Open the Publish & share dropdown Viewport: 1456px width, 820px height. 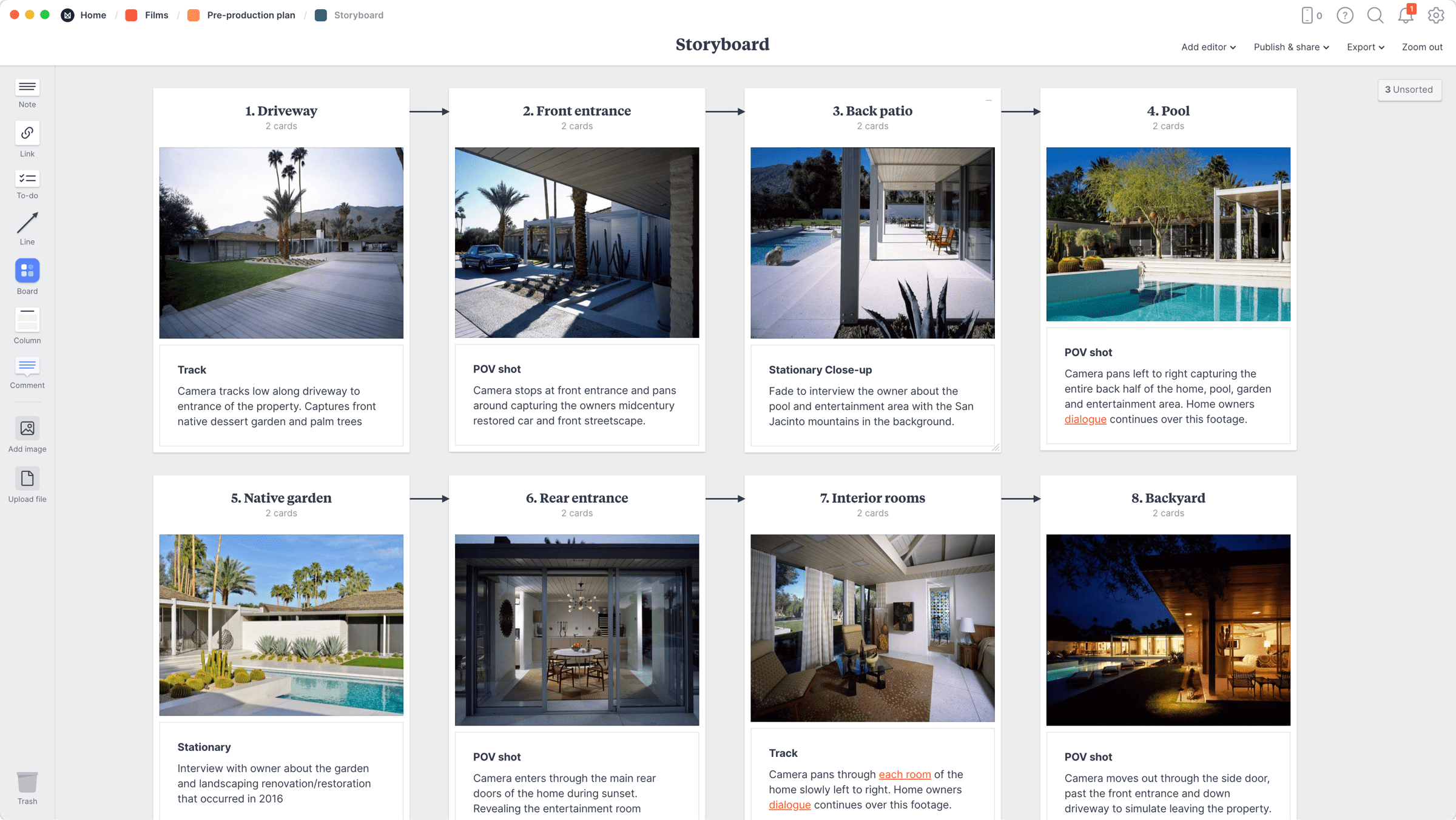pos(1291,47)
